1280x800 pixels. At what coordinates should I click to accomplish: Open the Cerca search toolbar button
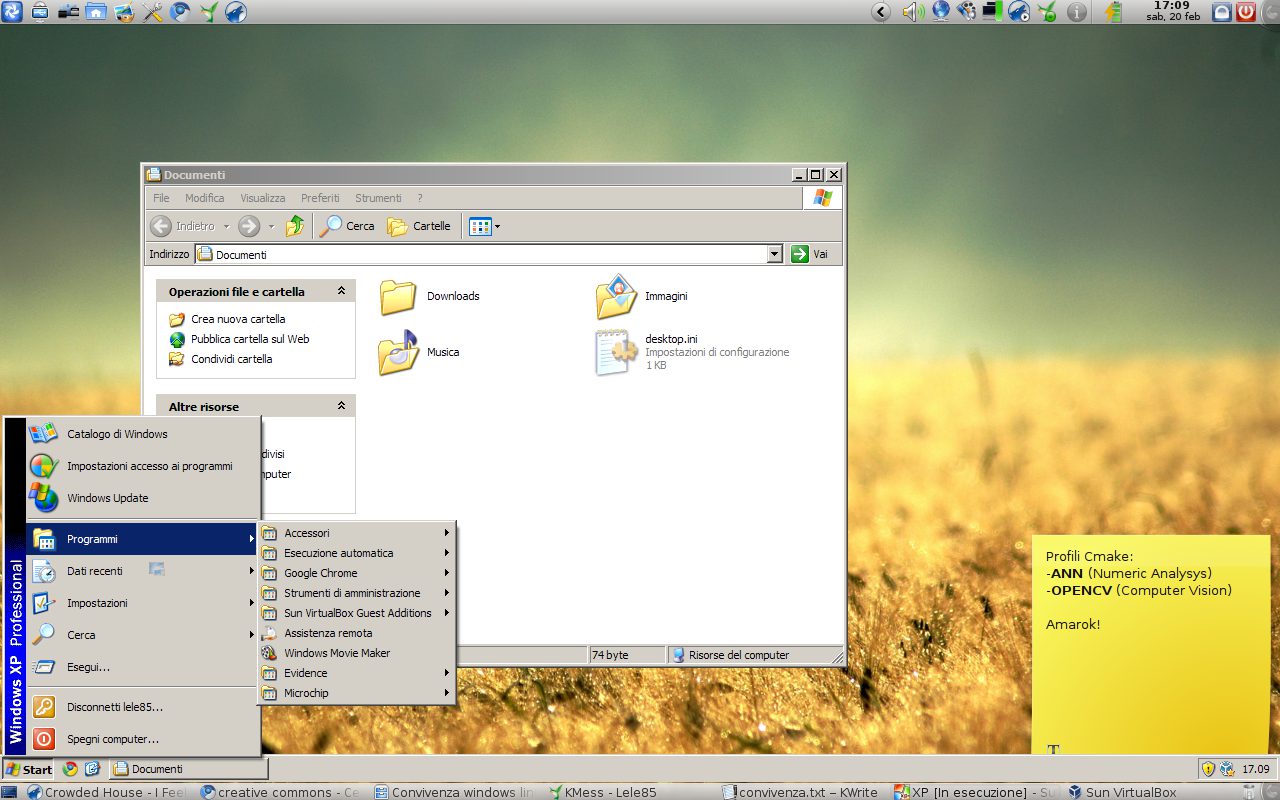pos(347,226)
